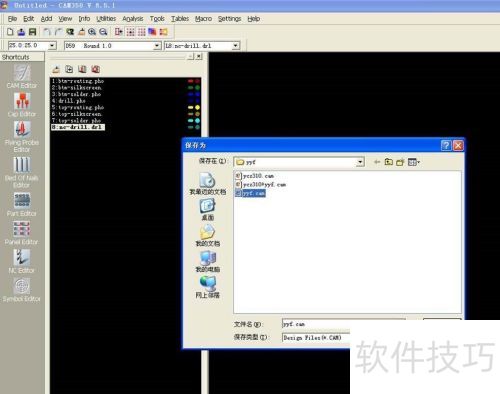Click the blue-red overlapping layers toolbar icon
Image resolution: width=500 pixels, height=394 pixels.
pyautogui.click(x=152, y=32)
